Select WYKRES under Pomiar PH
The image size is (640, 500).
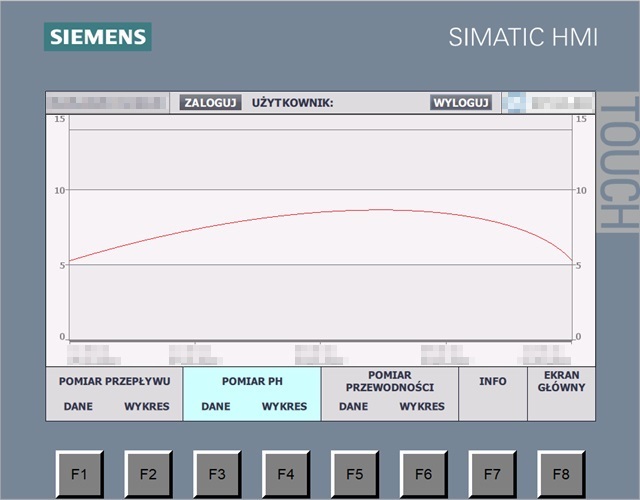285,407
